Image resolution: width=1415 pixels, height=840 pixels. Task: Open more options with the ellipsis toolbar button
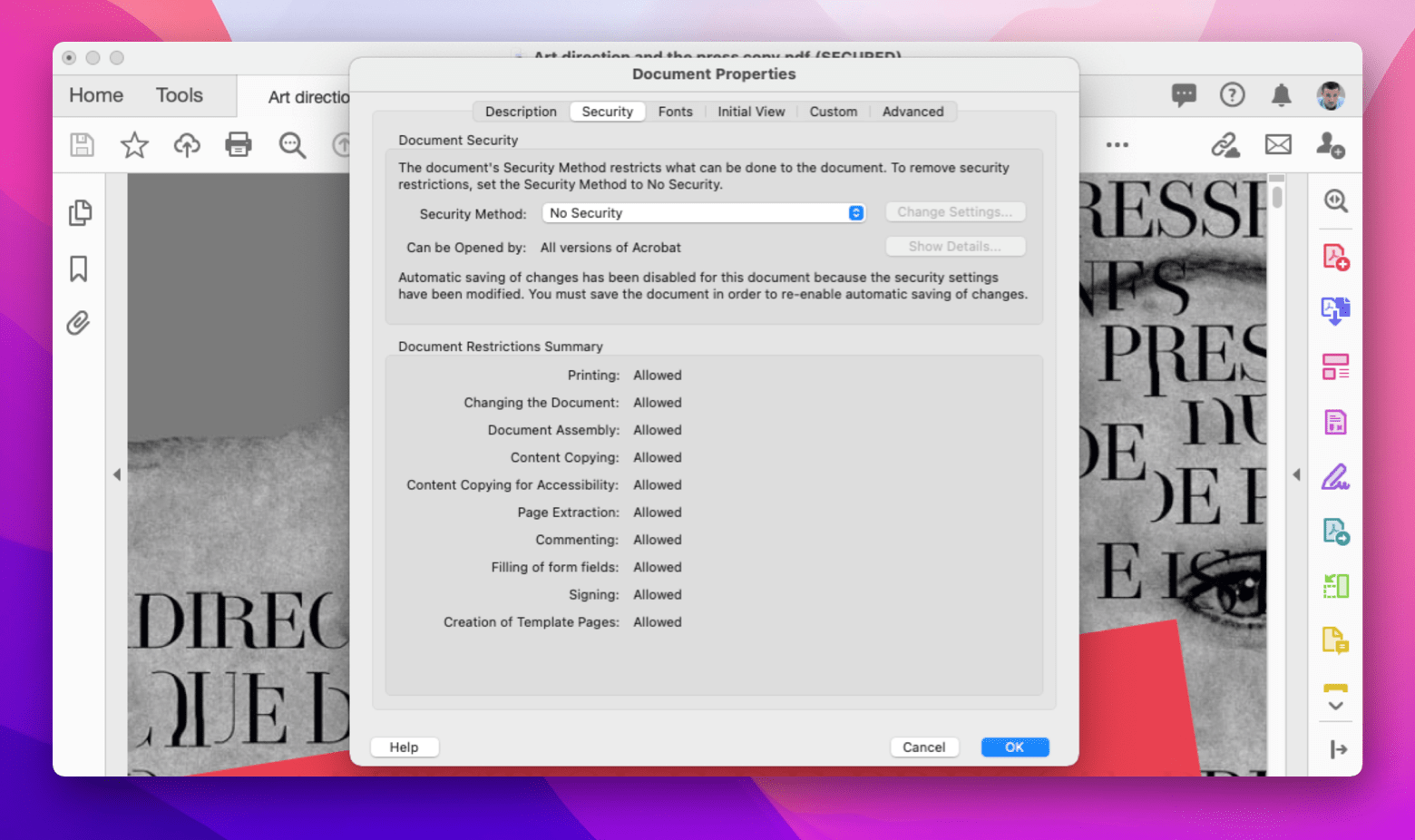(1117, 144)
